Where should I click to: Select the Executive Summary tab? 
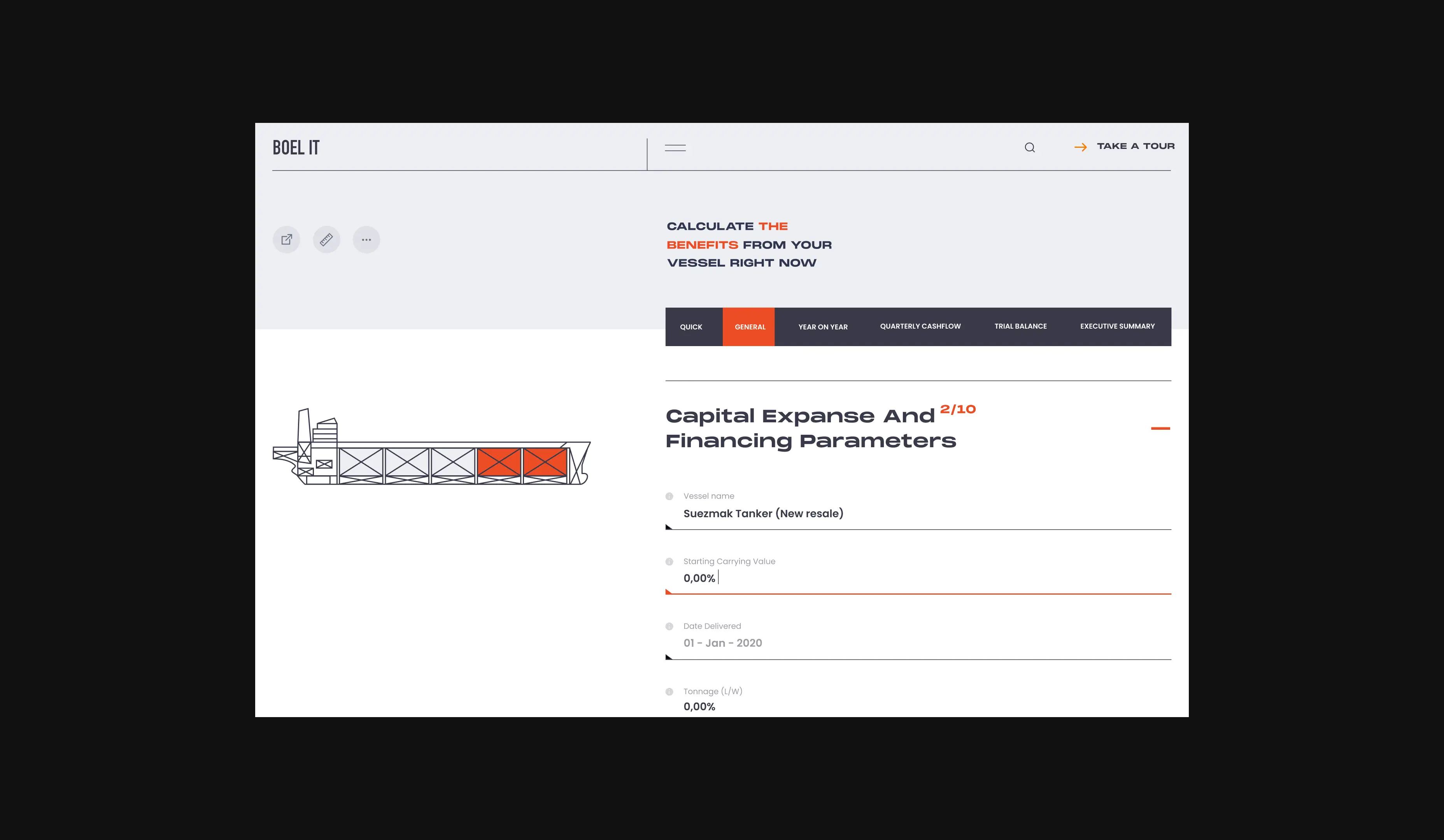click(1117, 326)
